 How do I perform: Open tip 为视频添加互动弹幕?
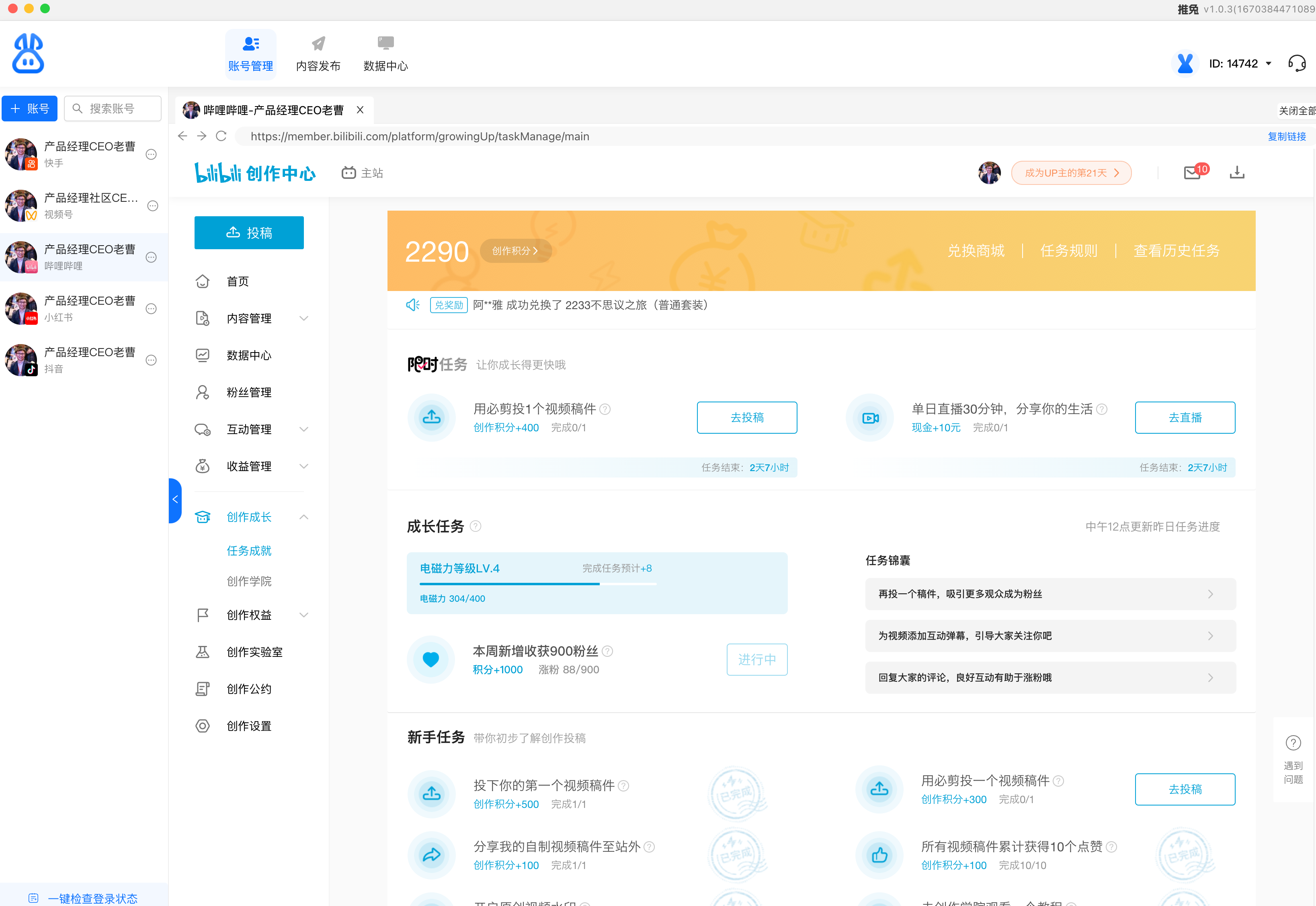[1050, 636]
